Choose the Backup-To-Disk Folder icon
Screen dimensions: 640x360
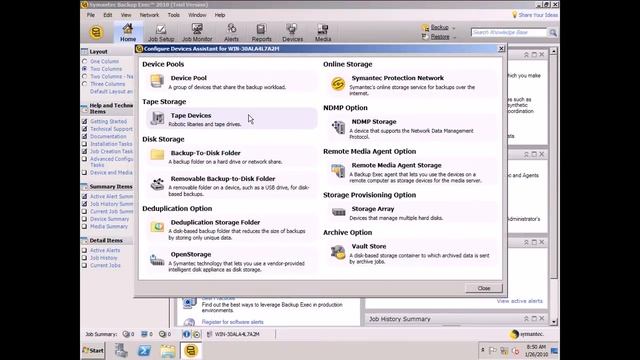click(x=157, y=155)
